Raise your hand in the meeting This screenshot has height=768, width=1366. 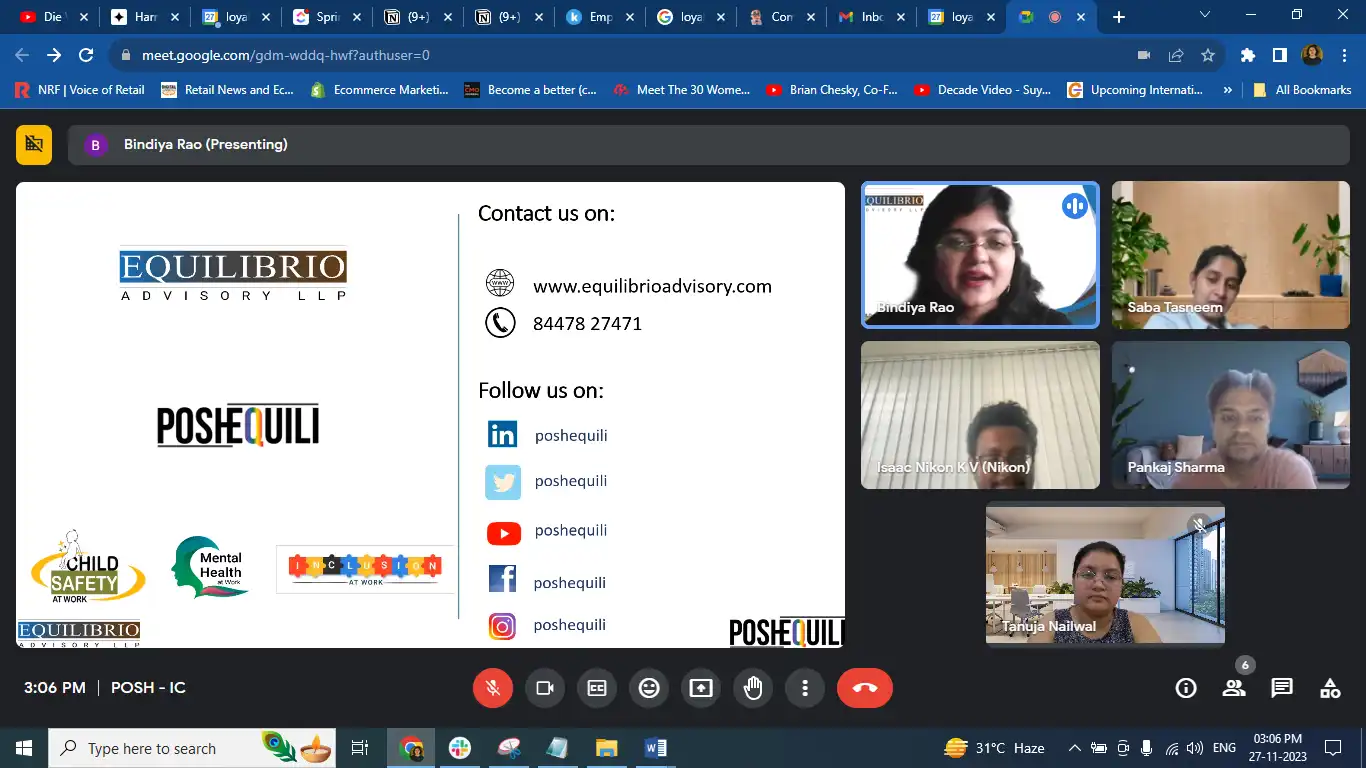coord(753,688)
